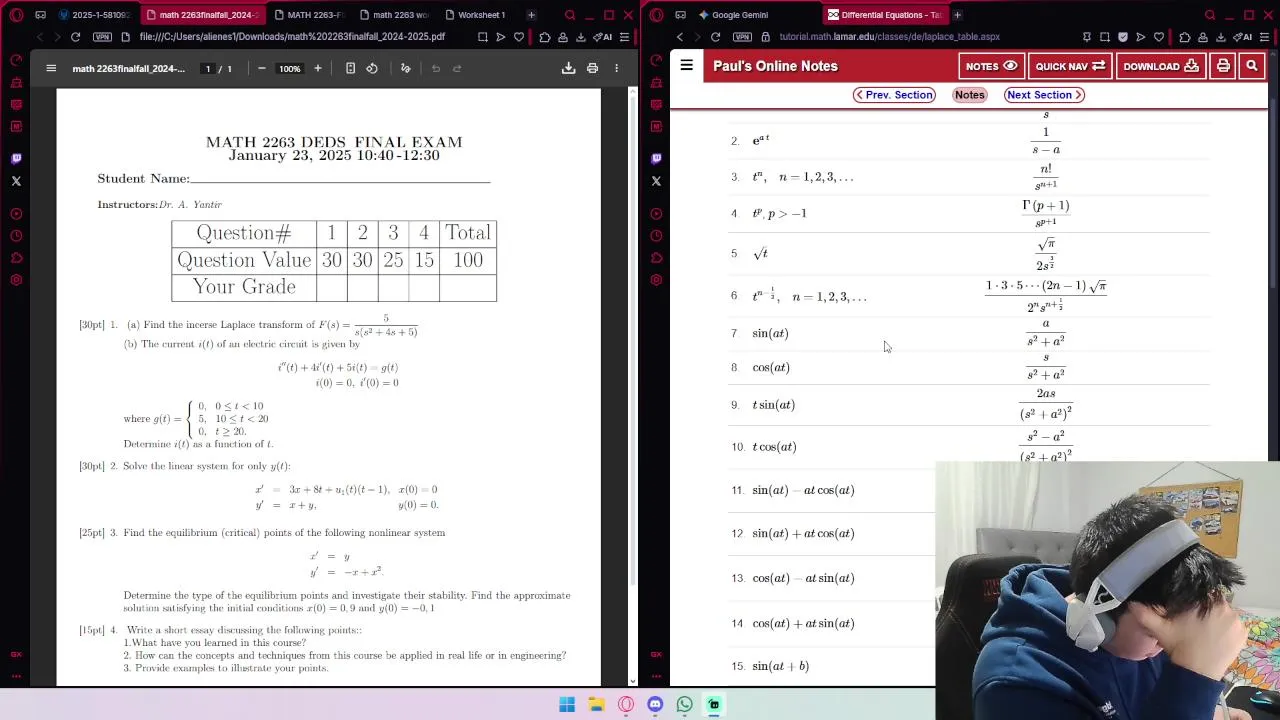
Task: Open extensions icon in left browser window
Action: point(545,37)
